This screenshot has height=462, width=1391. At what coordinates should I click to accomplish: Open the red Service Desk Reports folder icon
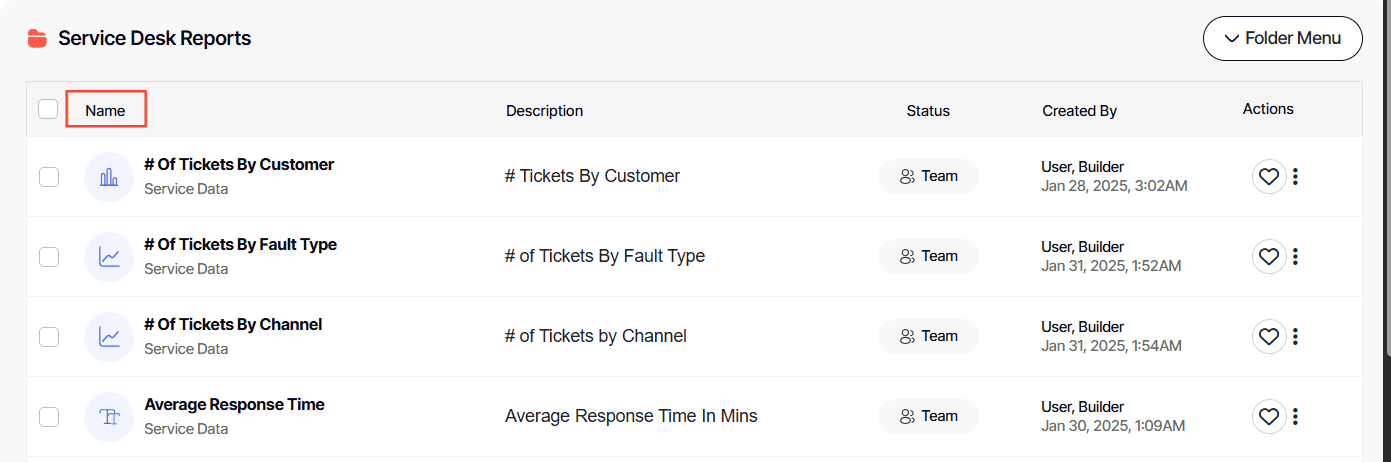tap(37, 39)
